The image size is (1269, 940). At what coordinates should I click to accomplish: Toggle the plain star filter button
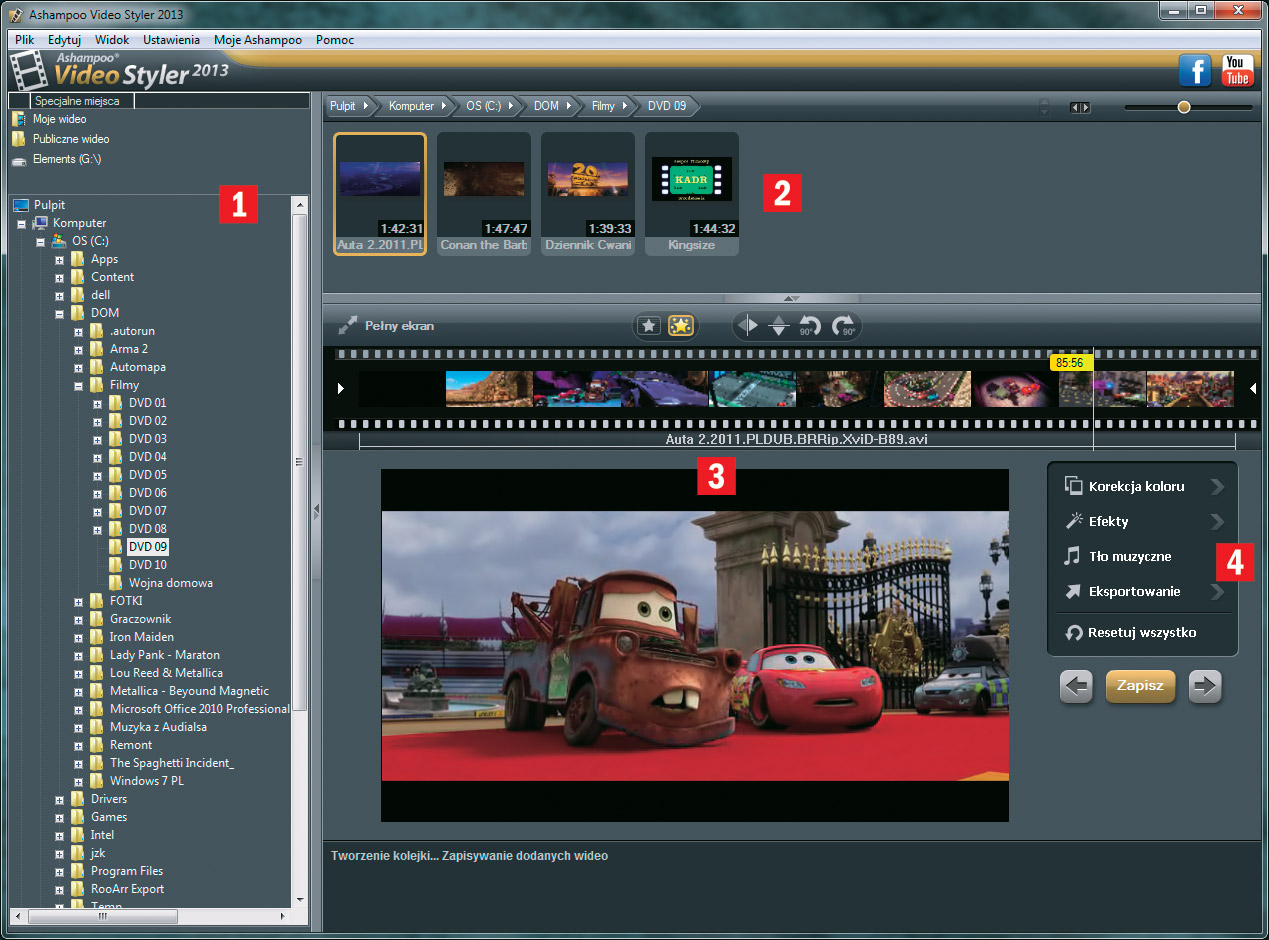click(x=649, y=326)
